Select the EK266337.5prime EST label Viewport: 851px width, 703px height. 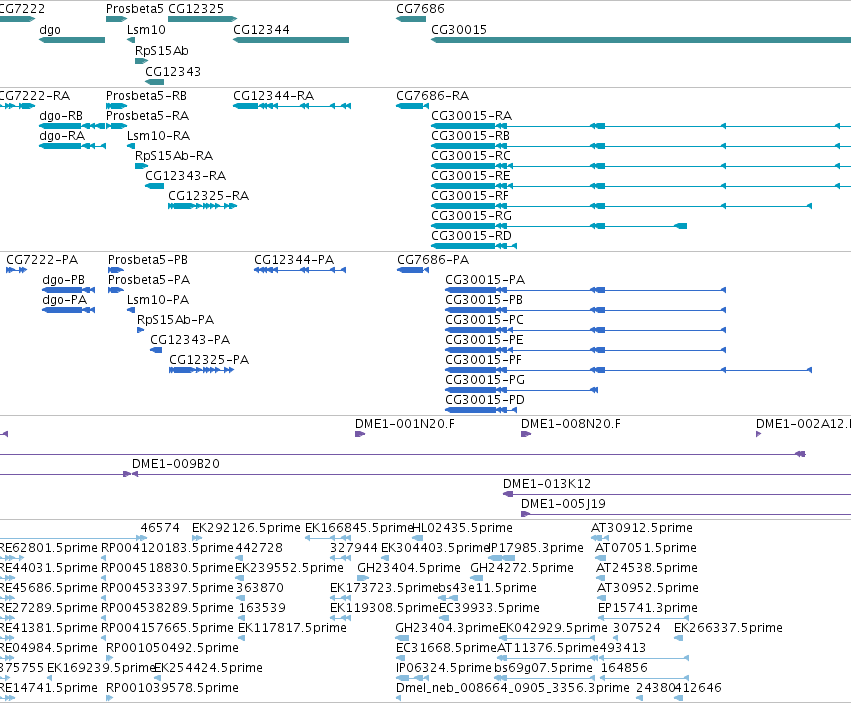728,628
